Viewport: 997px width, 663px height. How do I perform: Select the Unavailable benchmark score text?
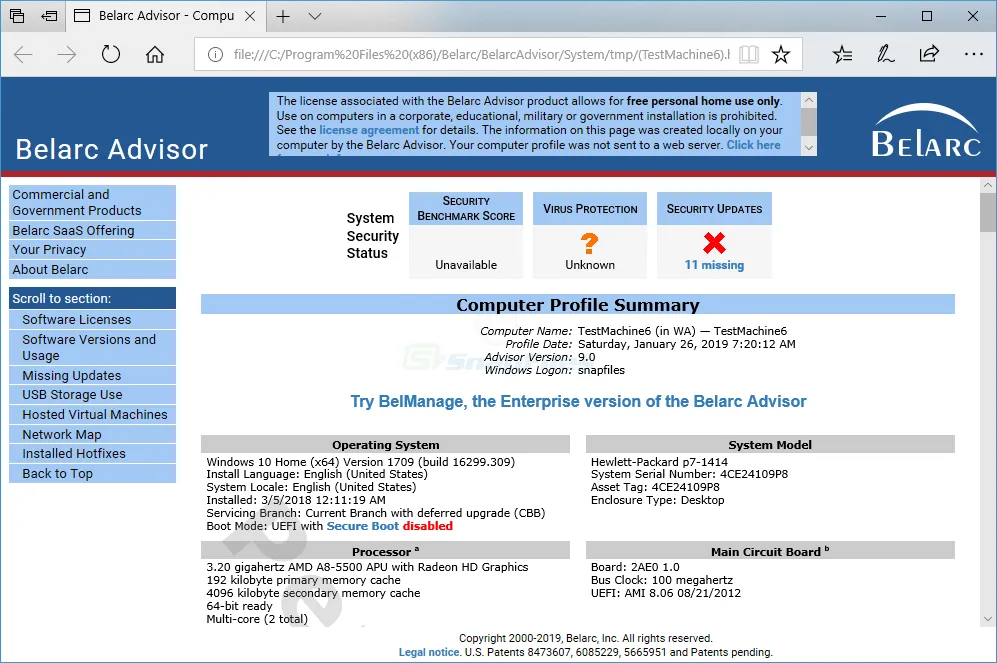pos(466,265)
